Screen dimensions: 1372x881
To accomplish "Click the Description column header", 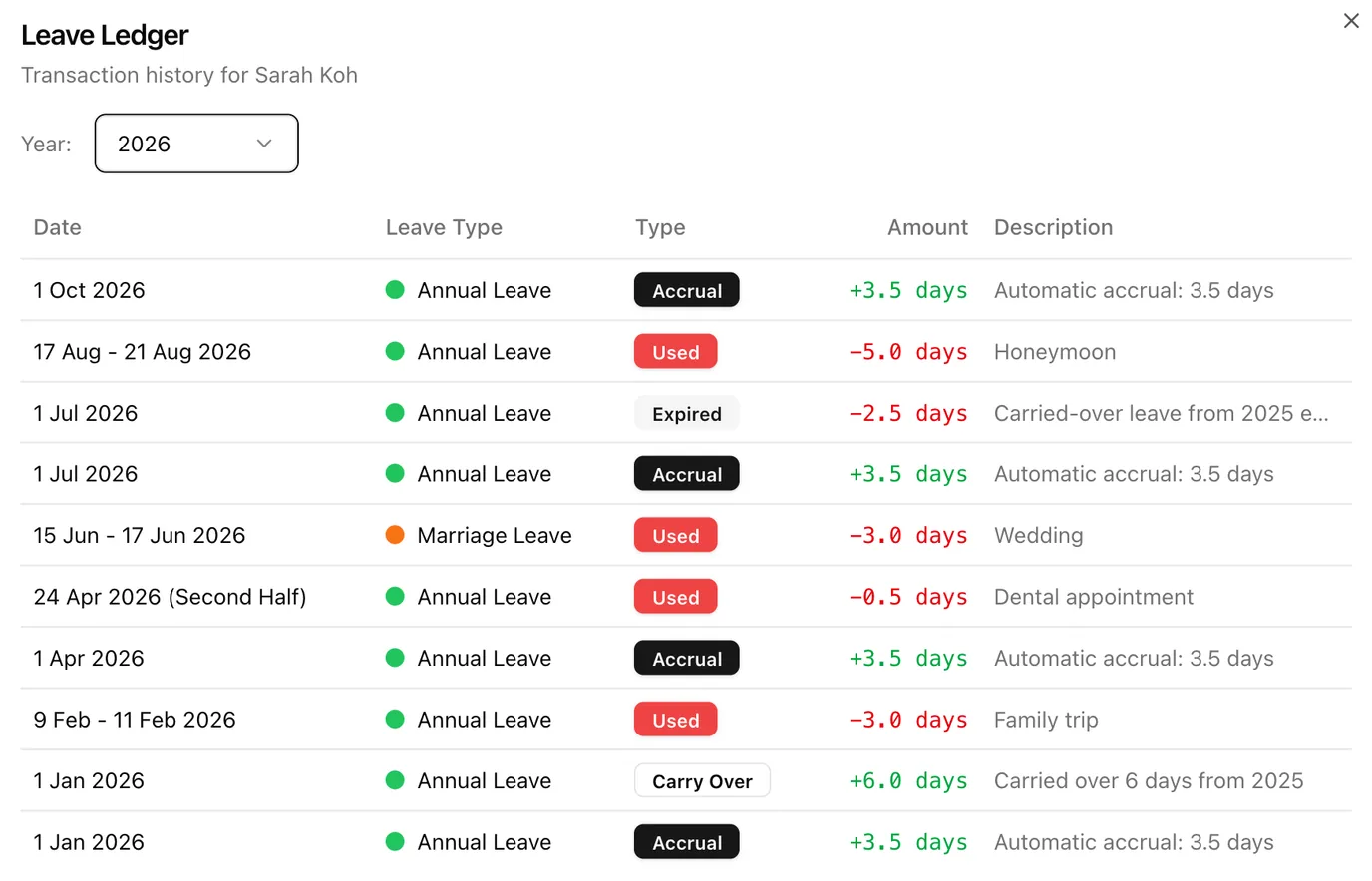I will click(x=1053, y=227).
